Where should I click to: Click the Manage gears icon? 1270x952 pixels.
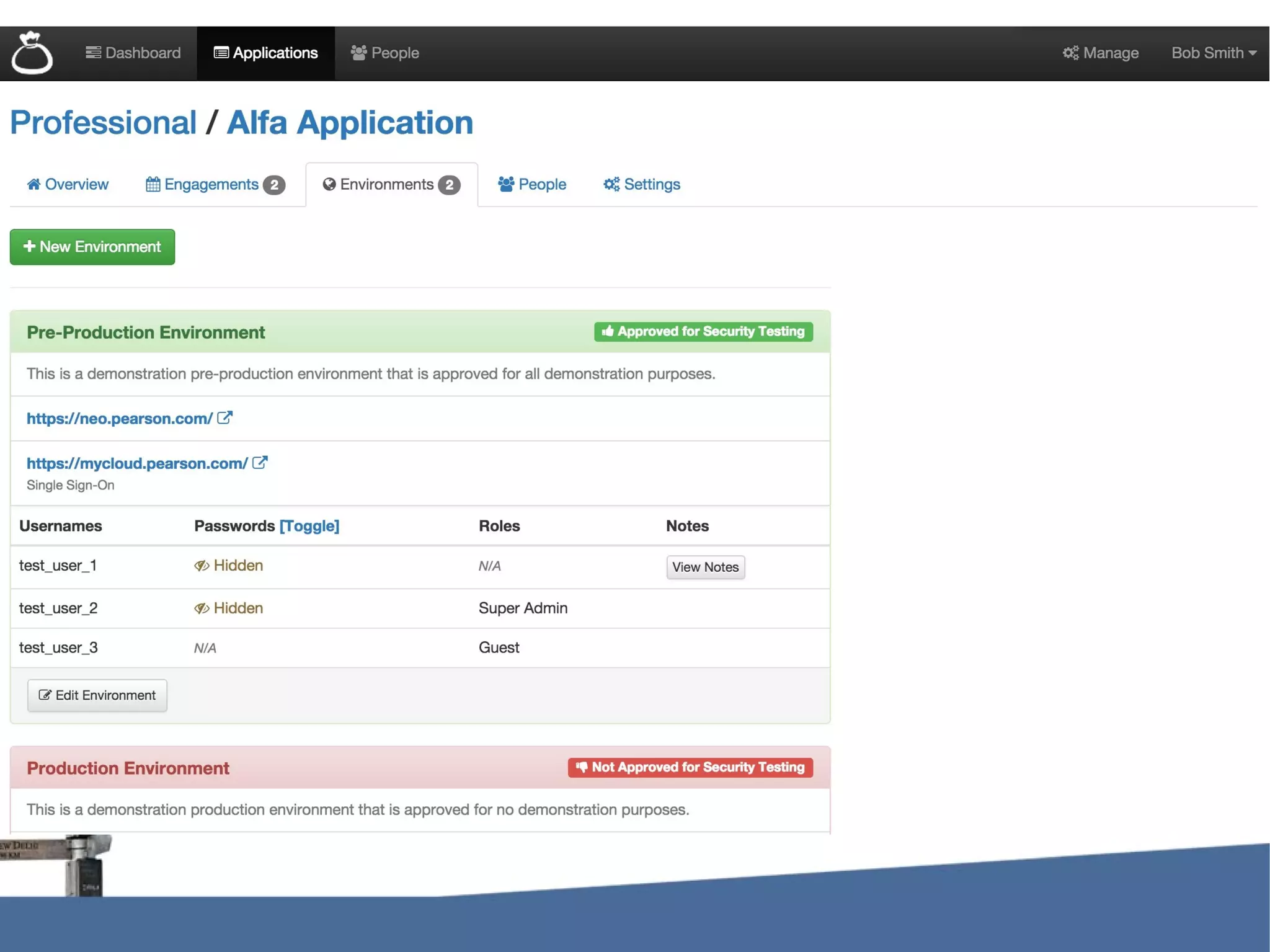[x=1070, y=53]
